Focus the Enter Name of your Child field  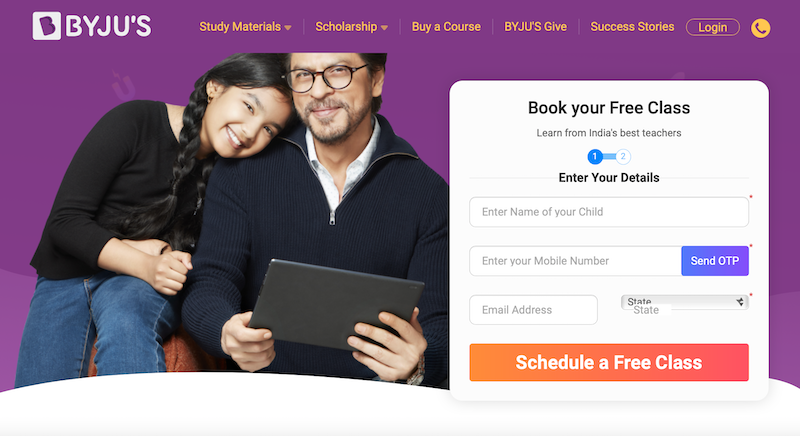point(609,212)
